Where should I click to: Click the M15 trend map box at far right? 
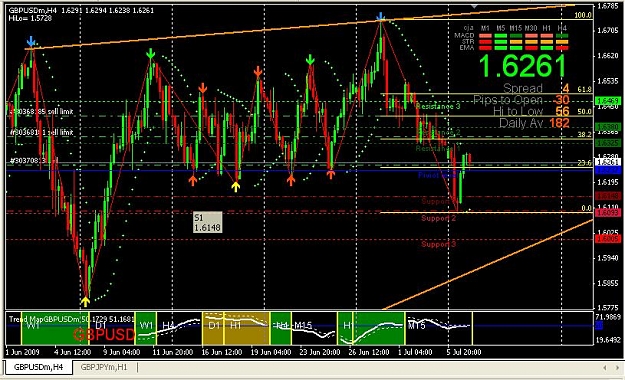[439, 329]
